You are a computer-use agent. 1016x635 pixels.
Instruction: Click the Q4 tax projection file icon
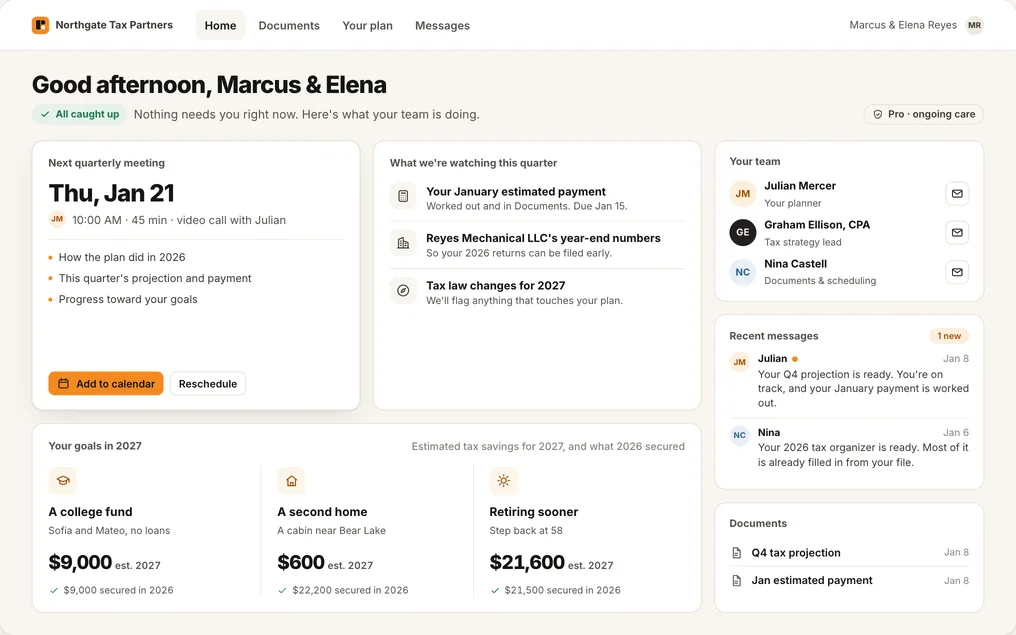click(736, 553)
